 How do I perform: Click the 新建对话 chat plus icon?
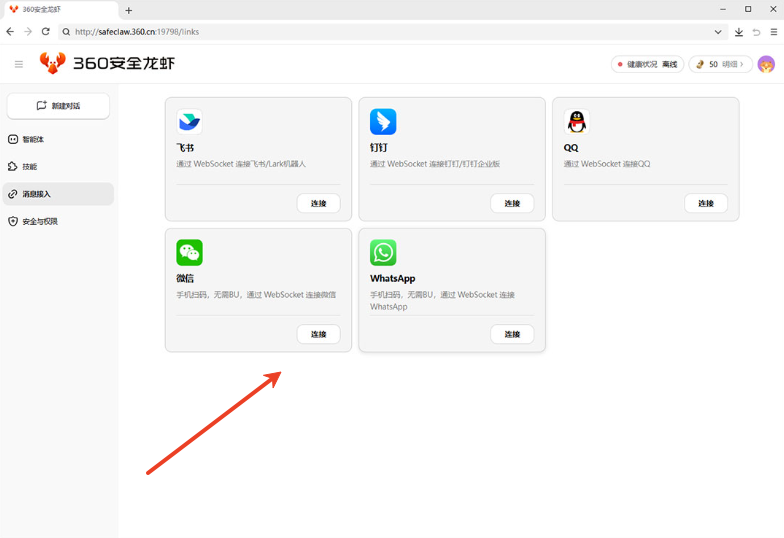[x=42, y=105]
